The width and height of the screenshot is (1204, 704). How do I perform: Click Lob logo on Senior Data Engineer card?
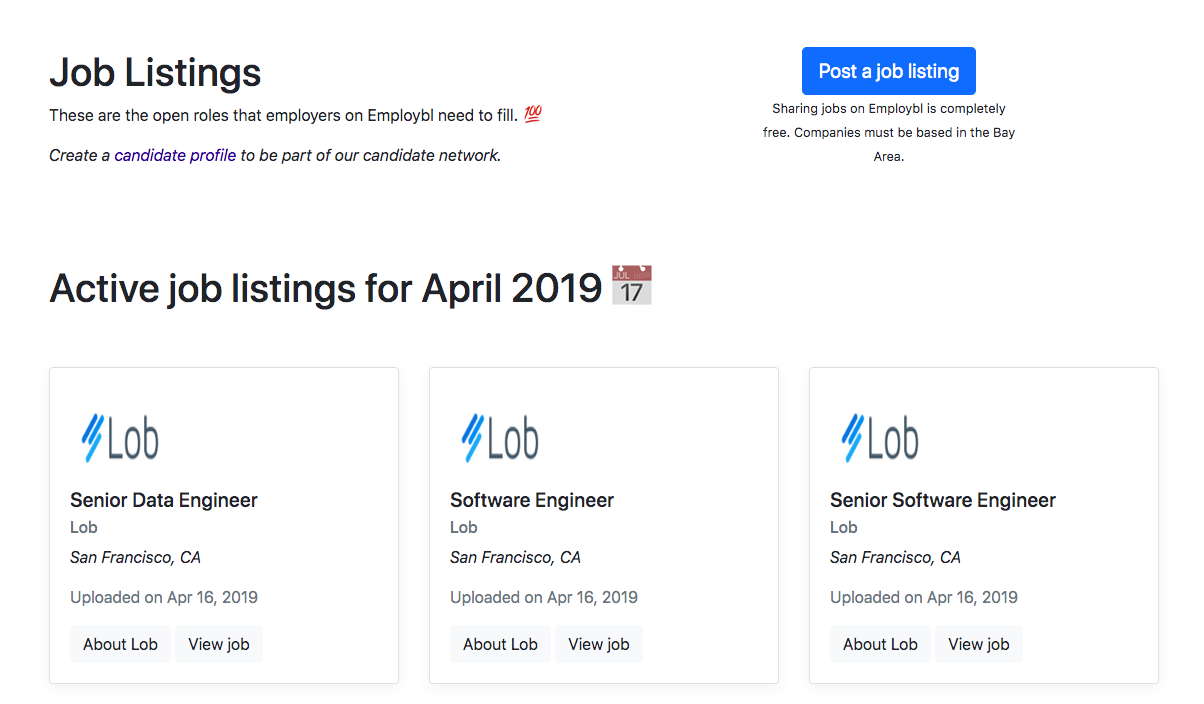pos(119,438)
